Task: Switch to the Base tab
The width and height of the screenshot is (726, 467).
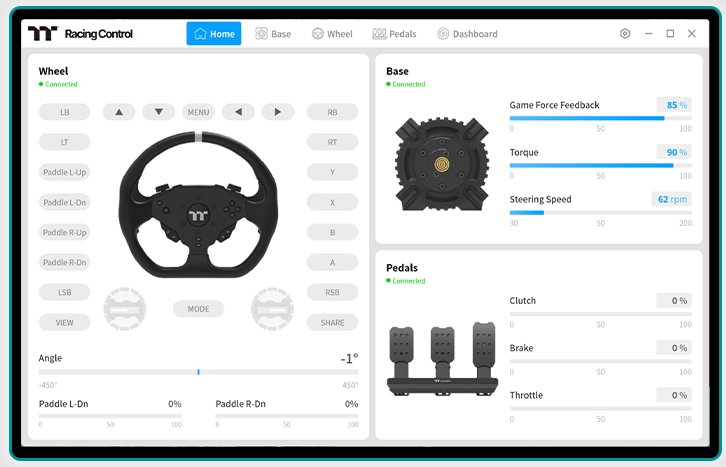Action: (x=273, y=34)
